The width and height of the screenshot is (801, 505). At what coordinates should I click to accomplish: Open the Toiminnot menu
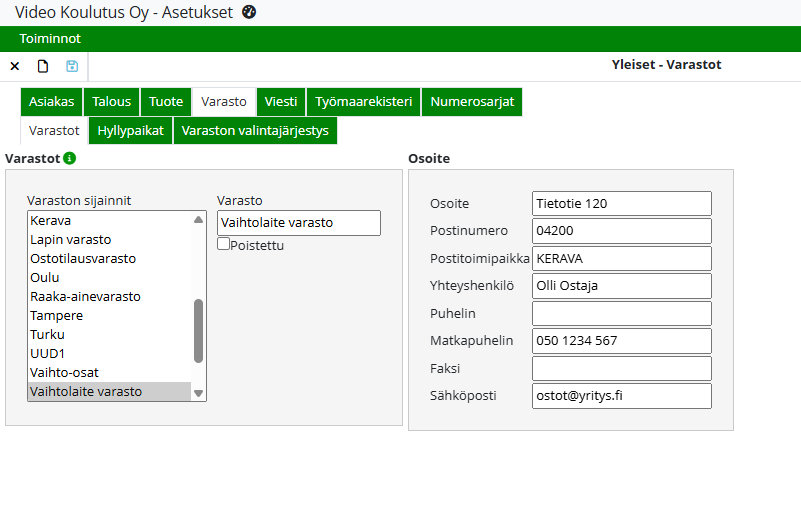50,39
